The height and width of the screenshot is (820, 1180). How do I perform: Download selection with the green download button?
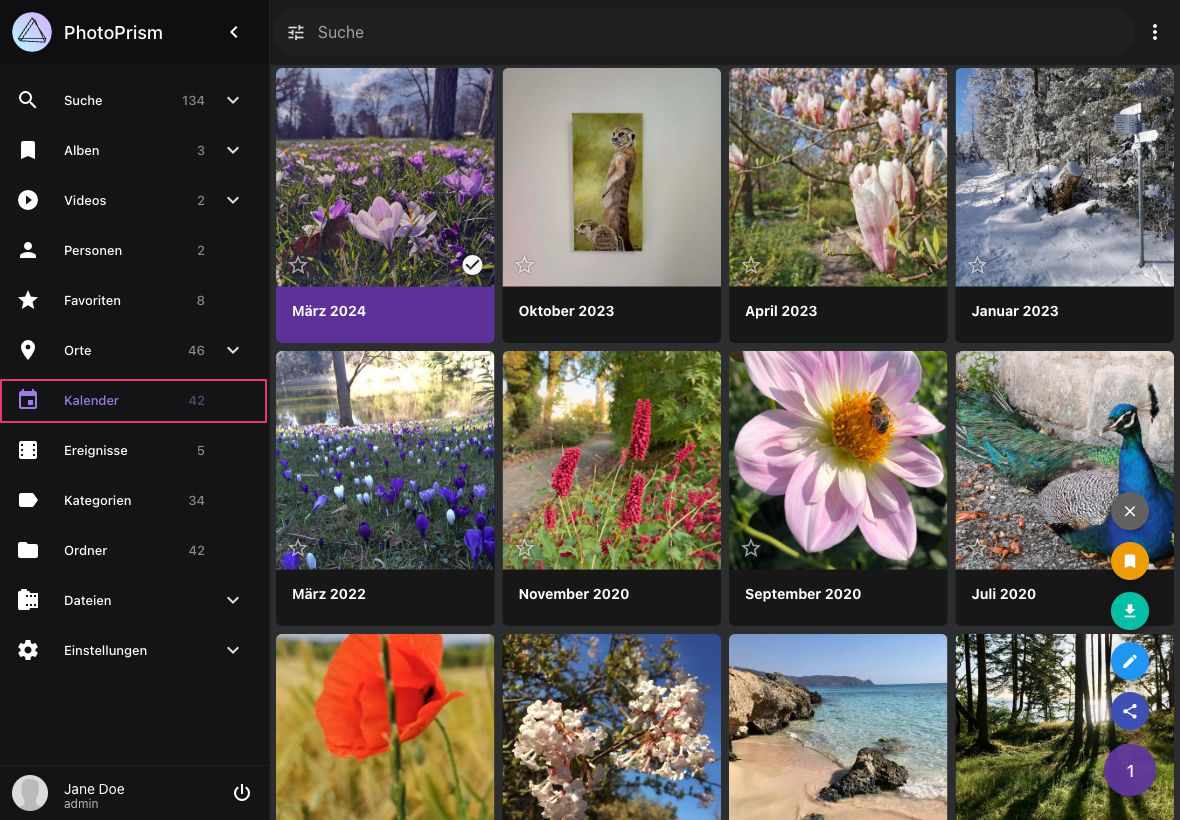click(x=1130, y=611)
